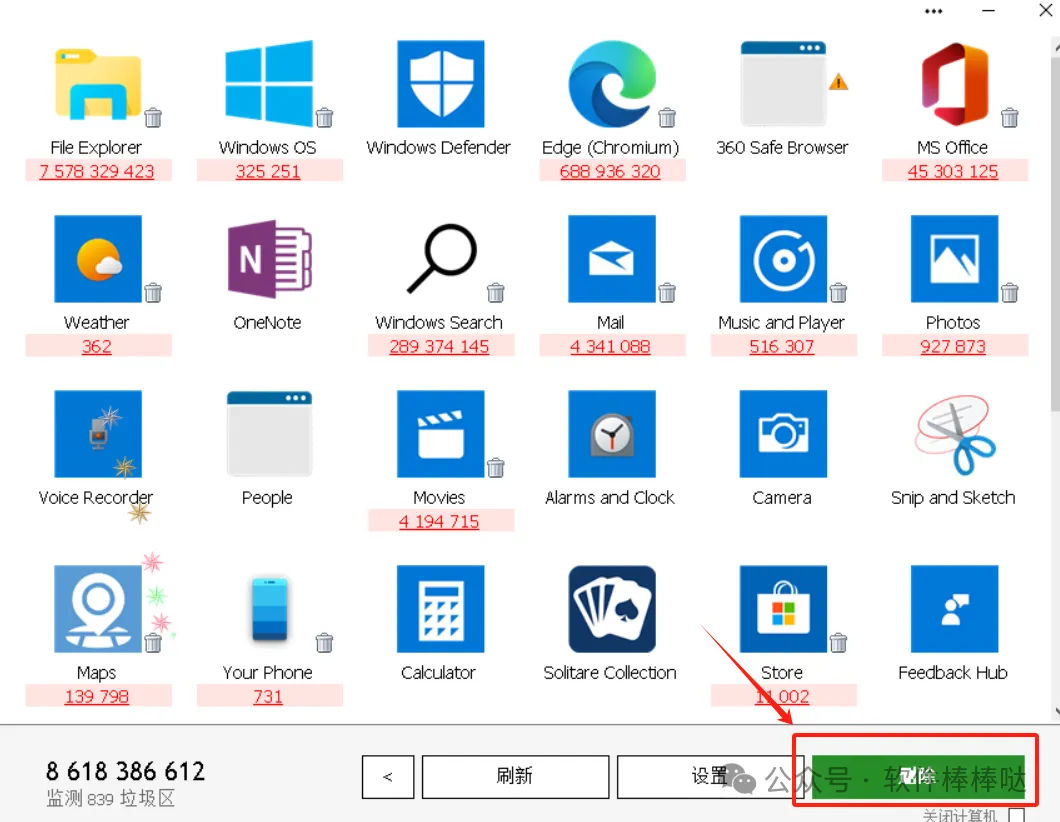Select the Solitaire Collection cards icon

tap(612, 609)
